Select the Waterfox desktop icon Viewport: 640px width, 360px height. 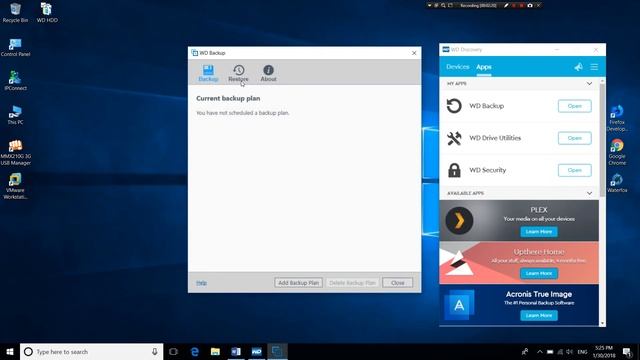617,182
